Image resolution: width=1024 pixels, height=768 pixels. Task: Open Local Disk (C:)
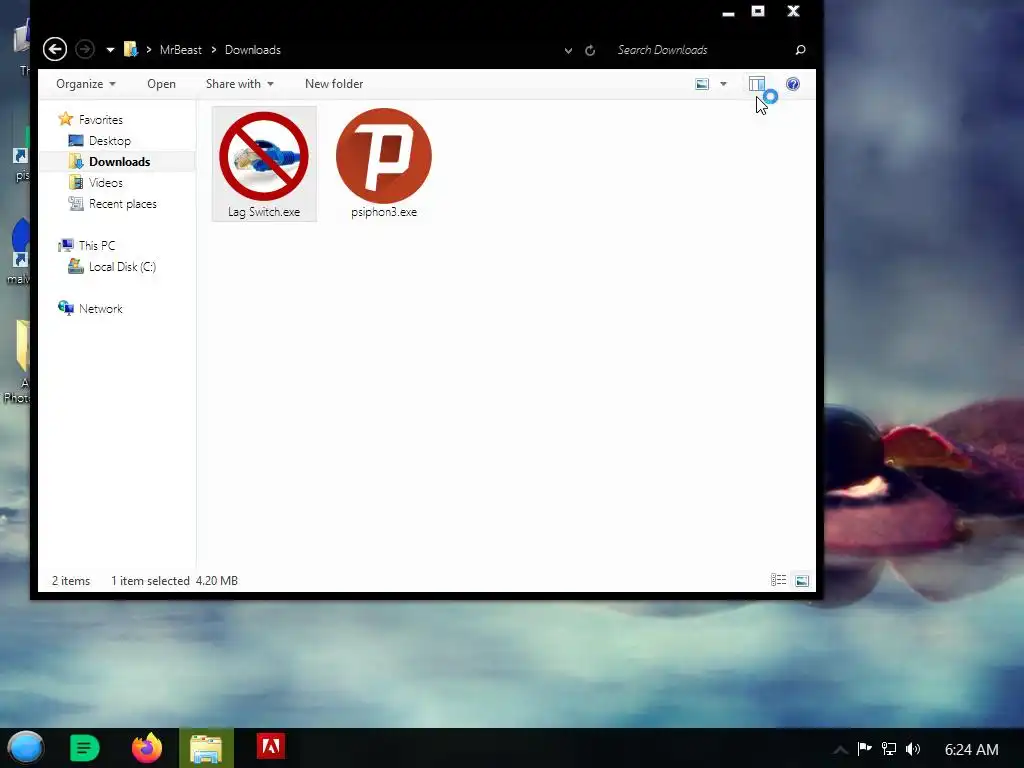coord(122,266)
